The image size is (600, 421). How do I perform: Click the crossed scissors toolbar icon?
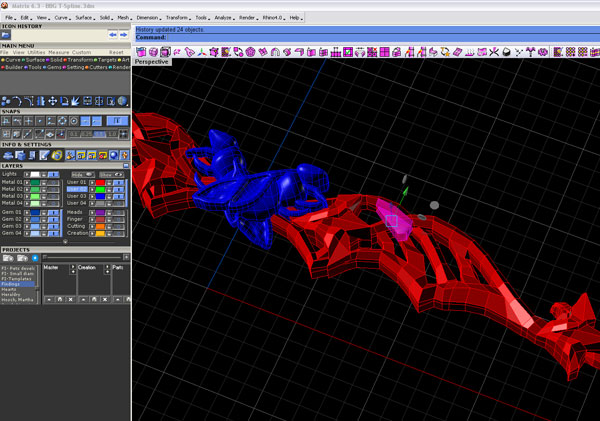point(494,52)
